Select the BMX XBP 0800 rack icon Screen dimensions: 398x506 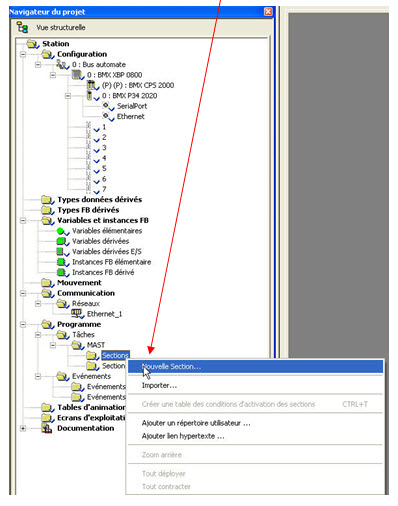77,75
